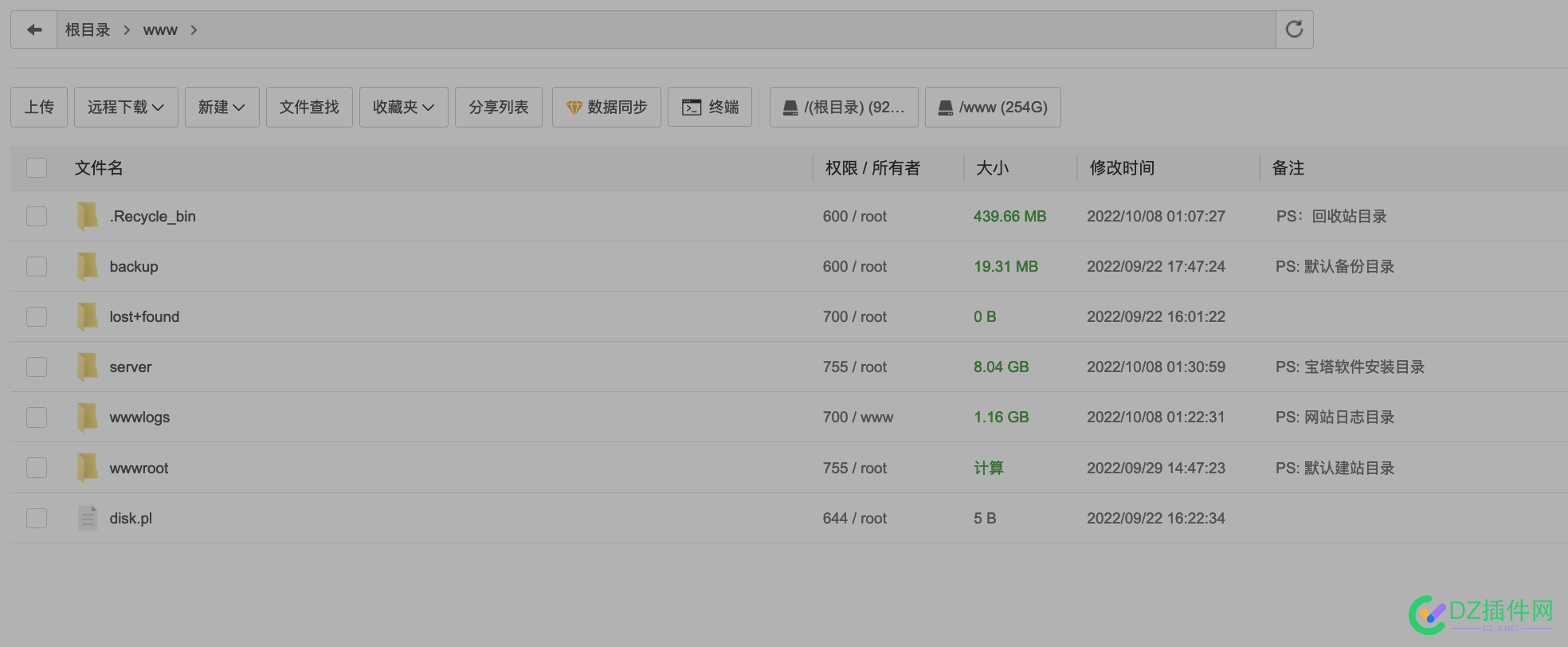Image resolution: width=1568 pixels, height=647 pixels.
Task: Open the lost+found folder name
Action: (x=144, y=316)
